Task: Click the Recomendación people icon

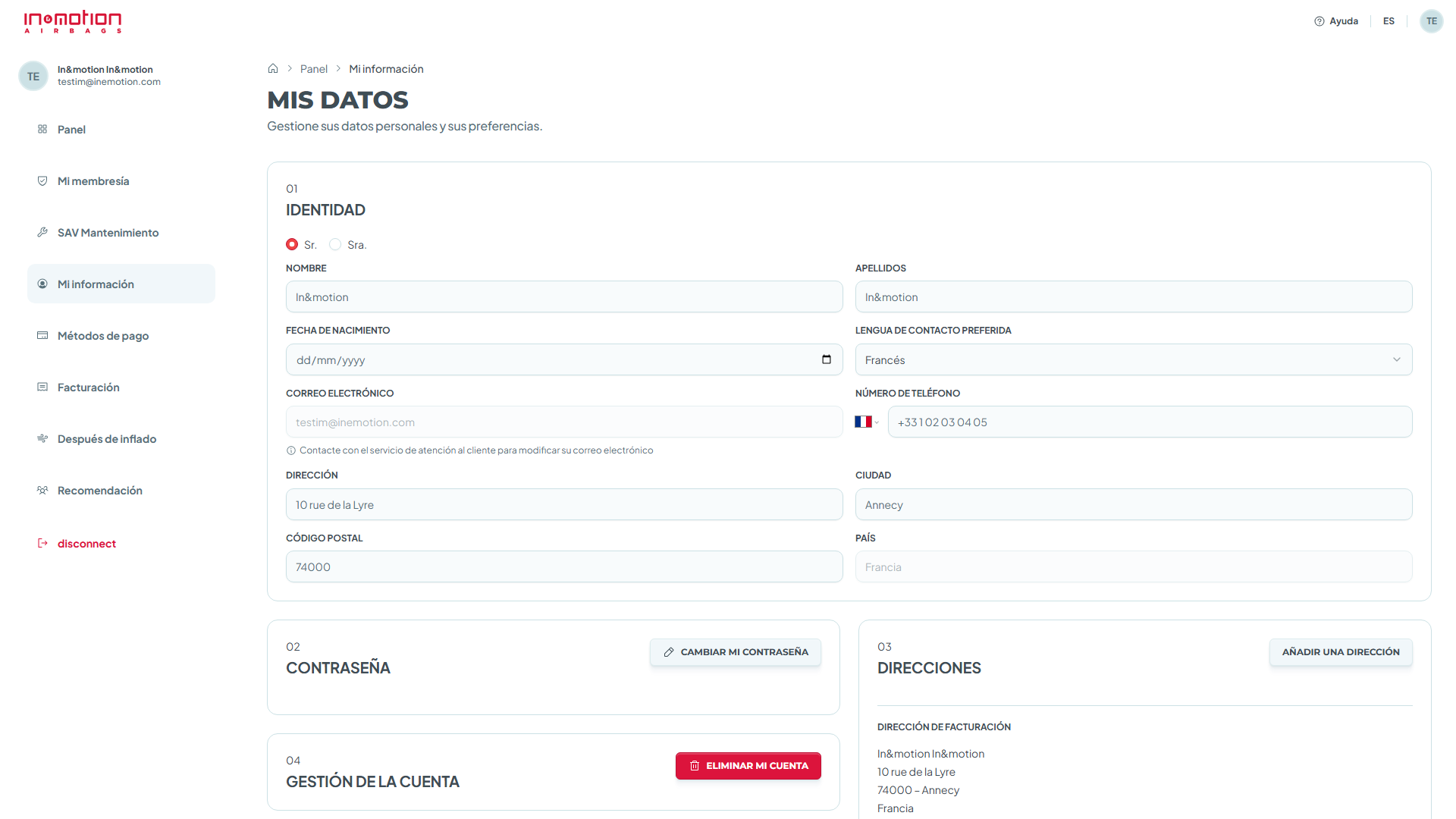Action: [42, 490]
